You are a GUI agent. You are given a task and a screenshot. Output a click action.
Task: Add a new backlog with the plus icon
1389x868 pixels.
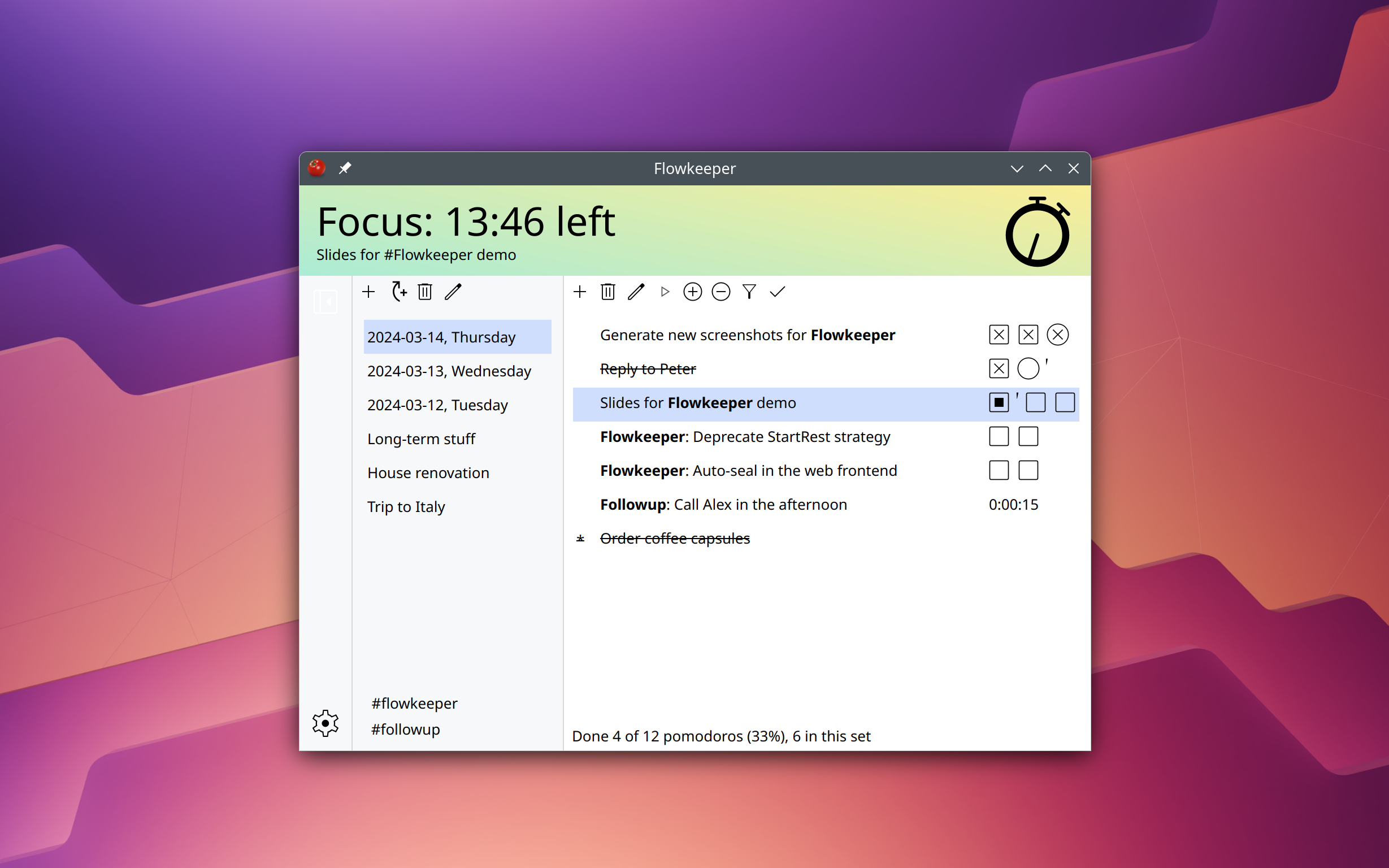pyautogui.click(x=368, y=292)
